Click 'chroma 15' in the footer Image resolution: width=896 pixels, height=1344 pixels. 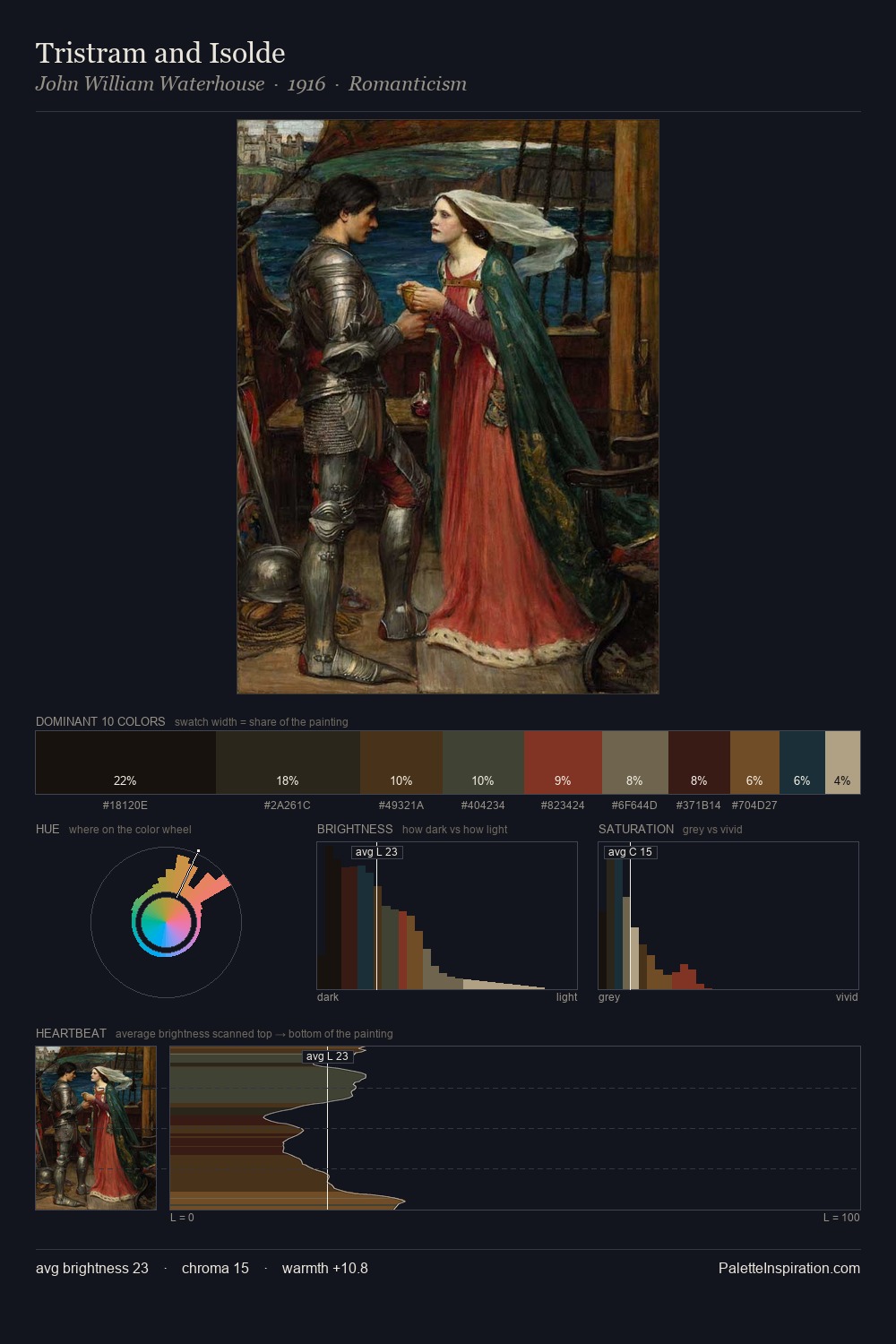coord(215,1268)
